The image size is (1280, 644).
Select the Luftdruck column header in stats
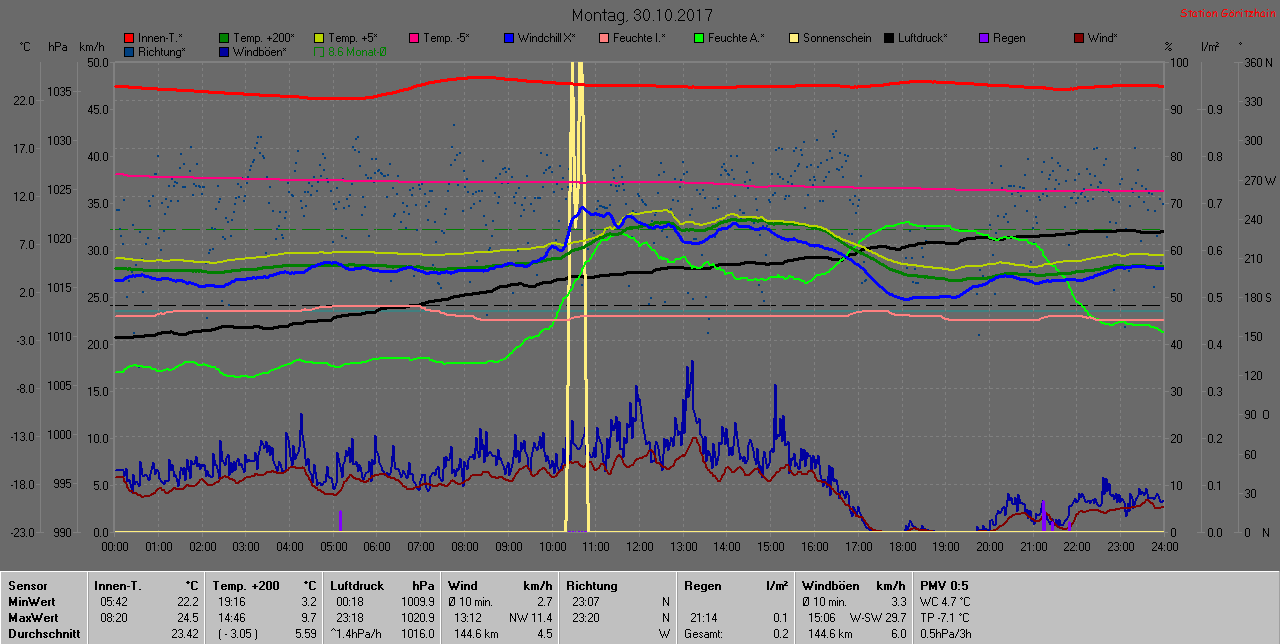[356, 585]
